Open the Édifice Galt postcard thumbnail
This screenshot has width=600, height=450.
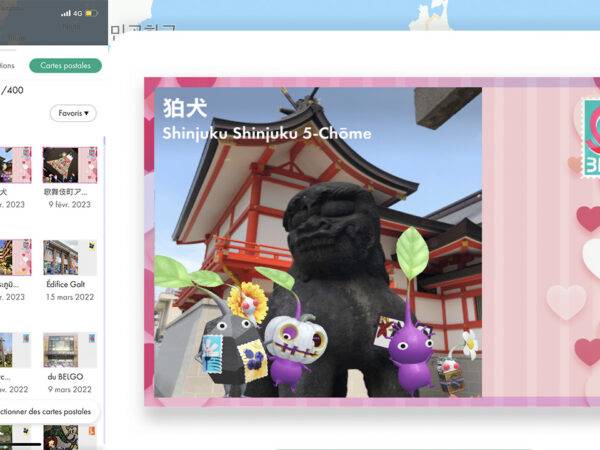(x=70, y=258)
